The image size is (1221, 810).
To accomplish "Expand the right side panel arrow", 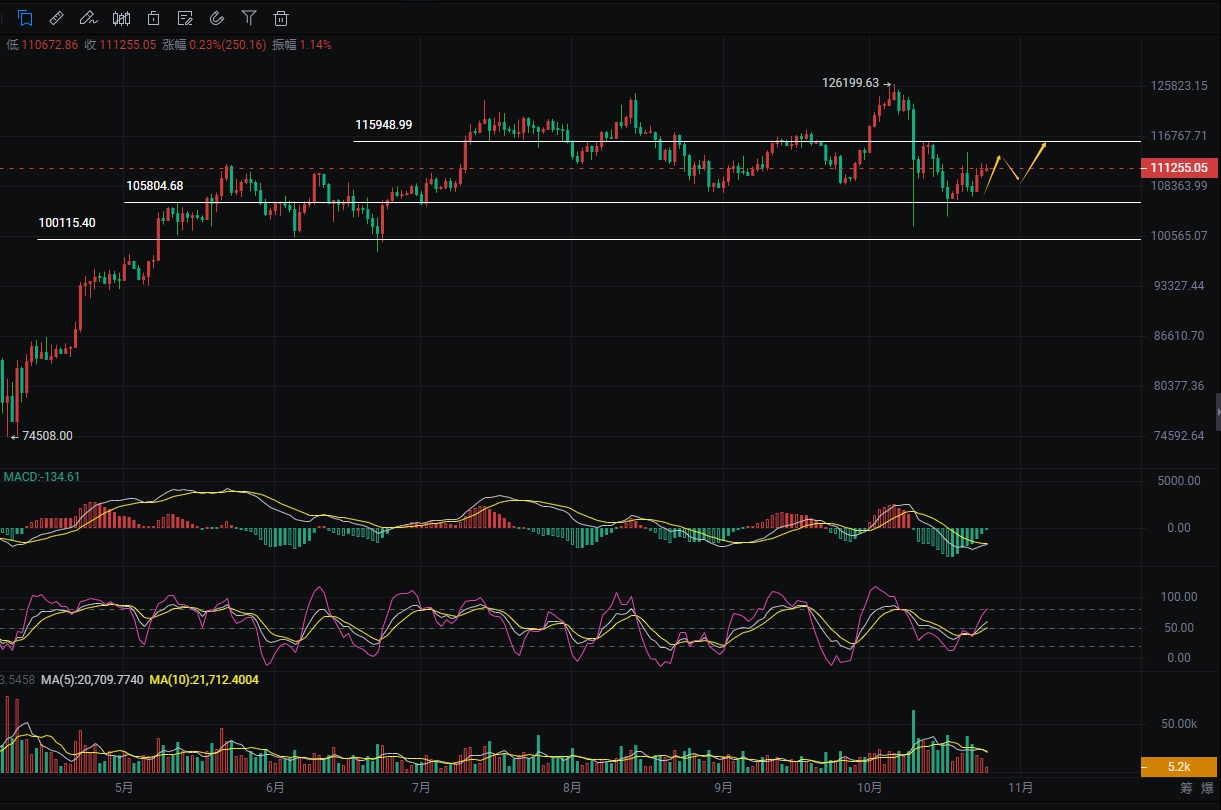I will point(1217,411).
